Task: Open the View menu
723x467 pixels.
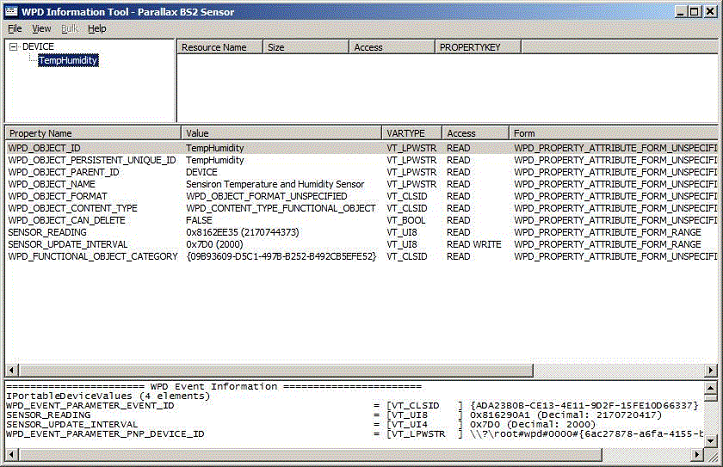Action: tap(41, 29)
